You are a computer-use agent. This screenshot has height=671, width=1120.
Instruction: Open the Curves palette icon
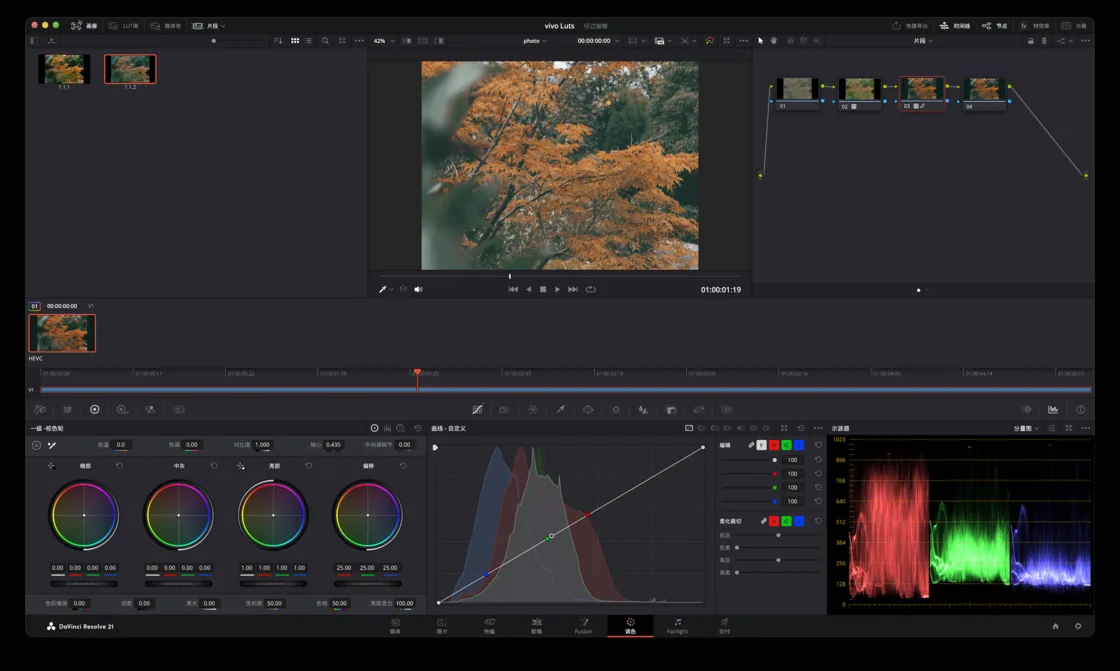[x=477, y=409]
